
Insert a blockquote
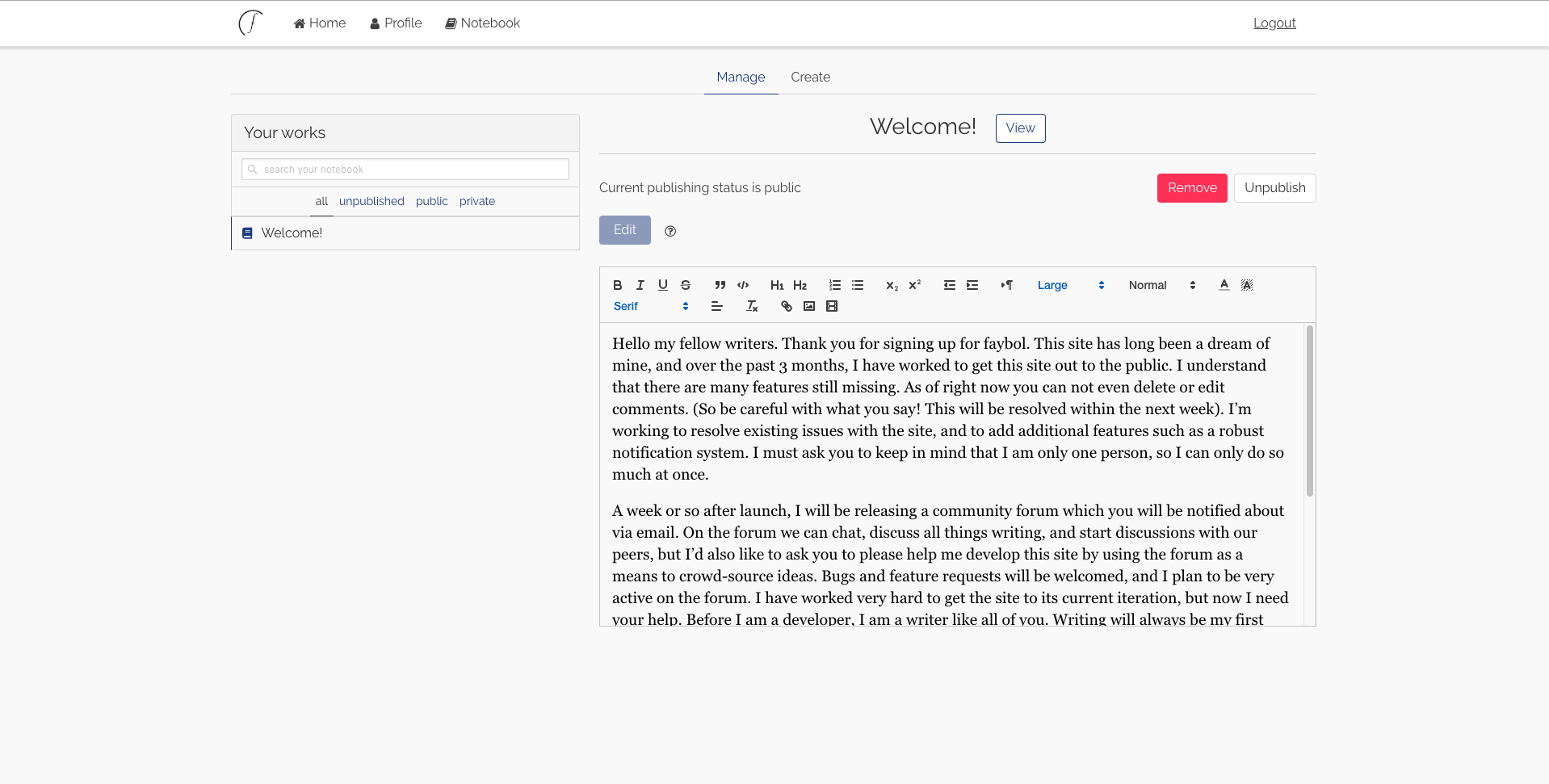click(720, 285)
